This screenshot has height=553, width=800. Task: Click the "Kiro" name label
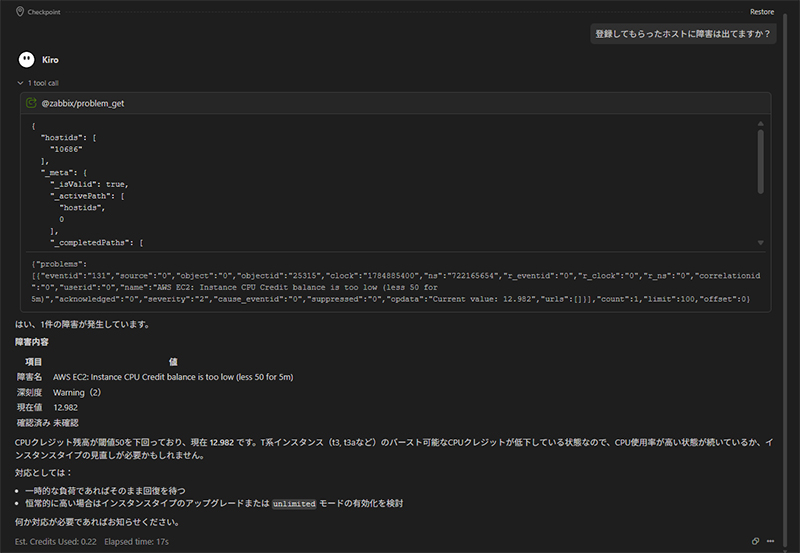pyautogui.click(x=50, y=60)
